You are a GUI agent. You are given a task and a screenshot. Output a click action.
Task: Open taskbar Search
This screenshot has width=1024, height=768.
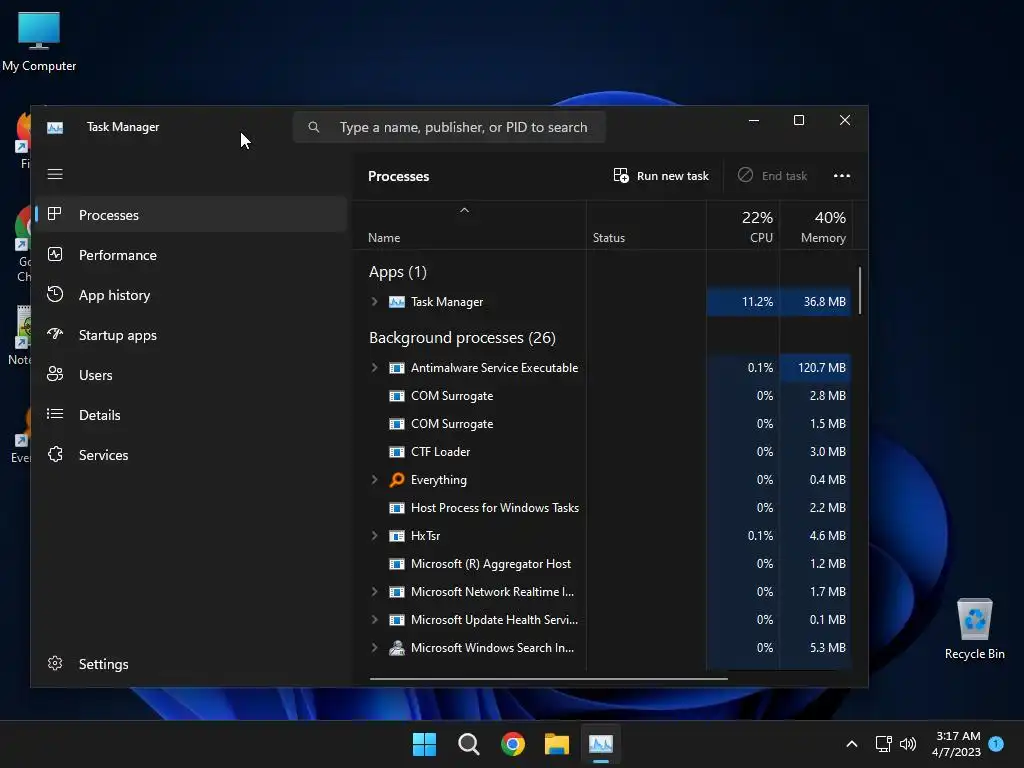pyautogui.click(x=468, y=744)
